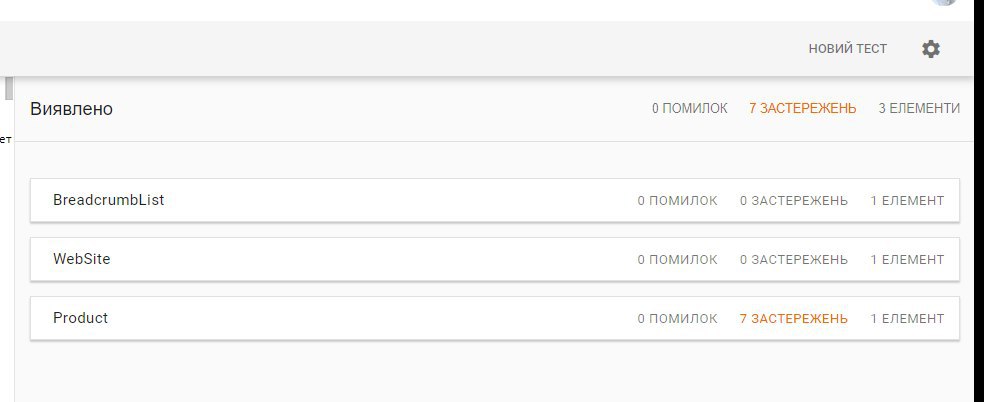Click WebSite's 0 ЗАСТЕРЕЖЕНЬ count
Screen dimensions: 984x402
tap(793, 260)
